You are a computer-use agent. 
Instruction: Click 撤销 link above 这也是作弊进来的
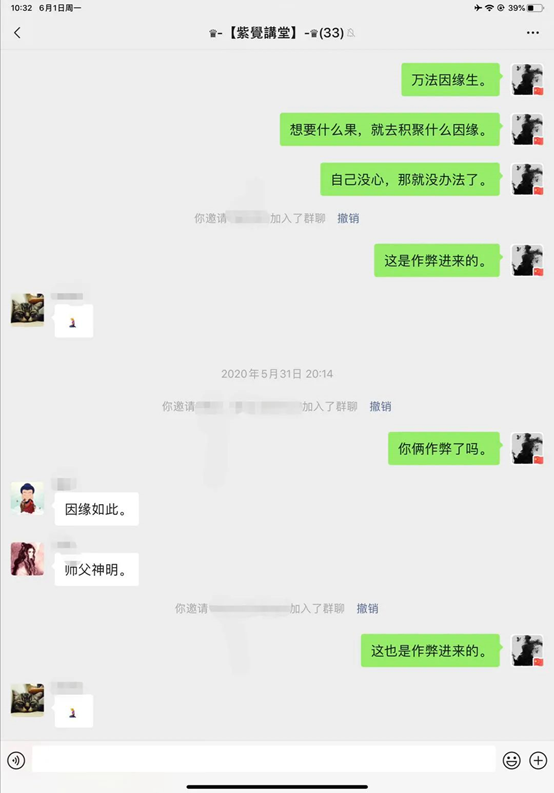click(x=367, y=608)
